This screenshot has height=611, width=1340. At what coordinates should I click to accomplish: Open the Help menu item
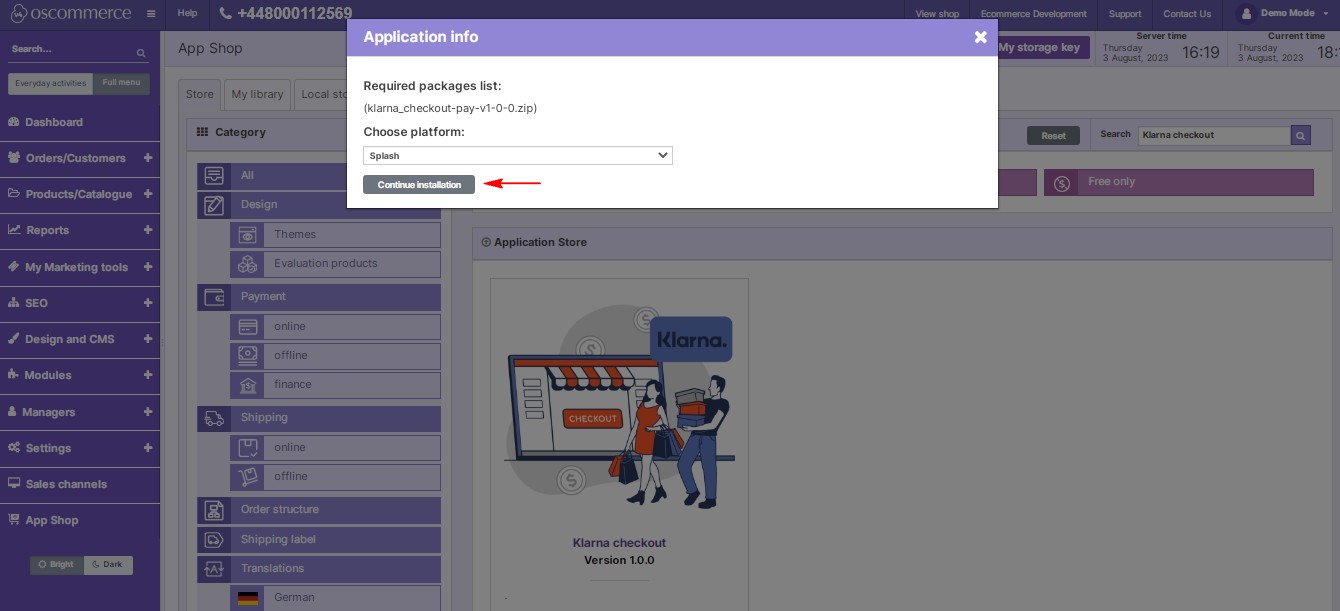(187, 14)
